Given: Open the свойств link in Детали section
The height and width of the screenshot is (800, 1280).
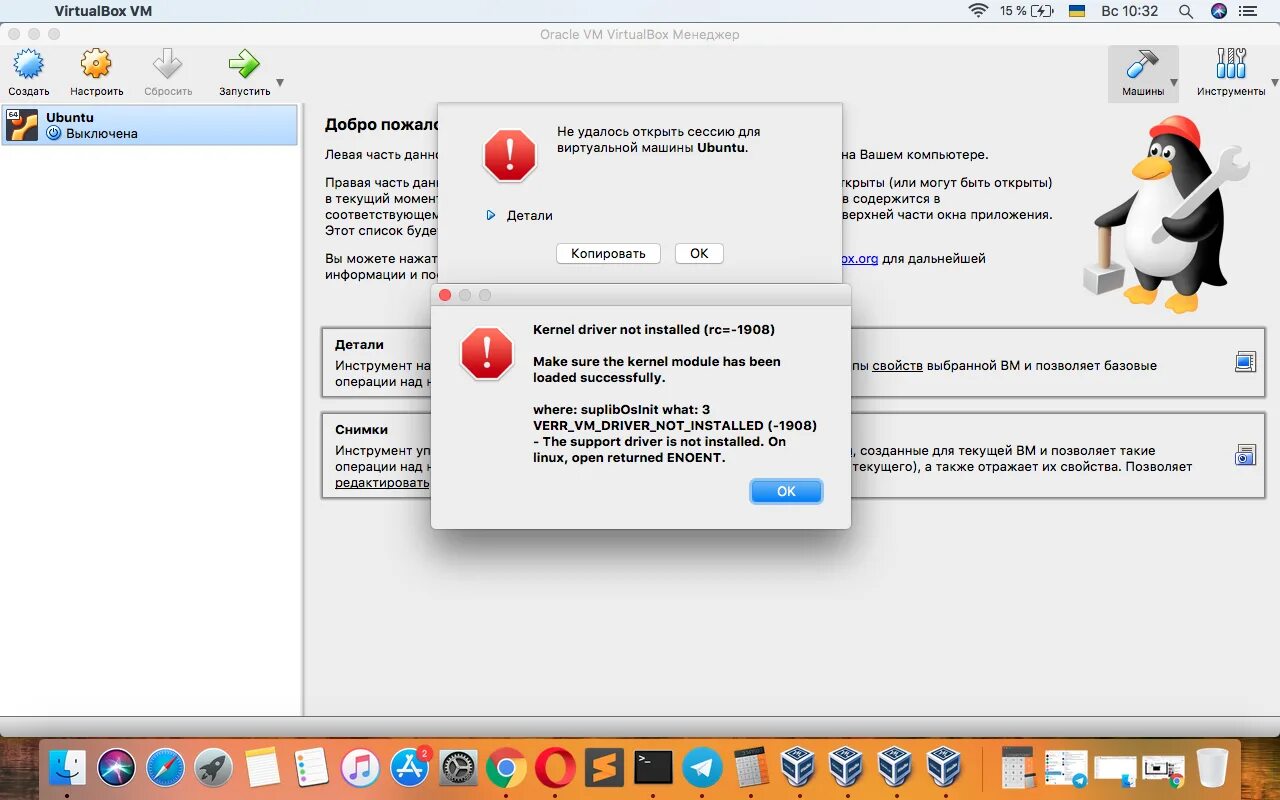Looking at the screenshot, I should (x=897, y=365).
